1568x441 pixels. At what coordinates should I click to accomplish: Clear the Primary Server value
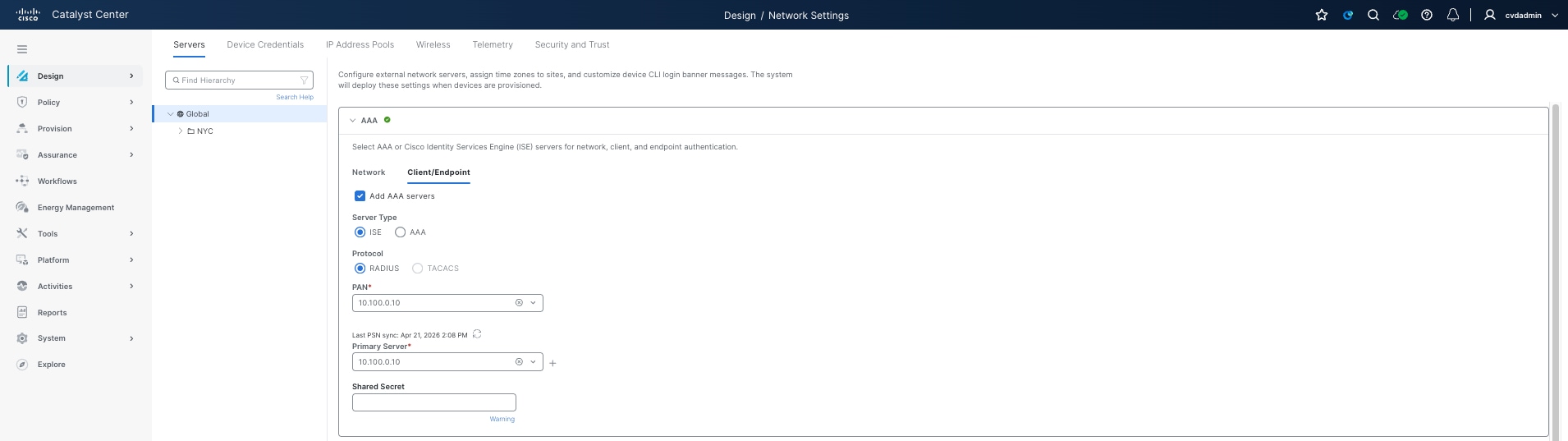(x=519, y=362)
